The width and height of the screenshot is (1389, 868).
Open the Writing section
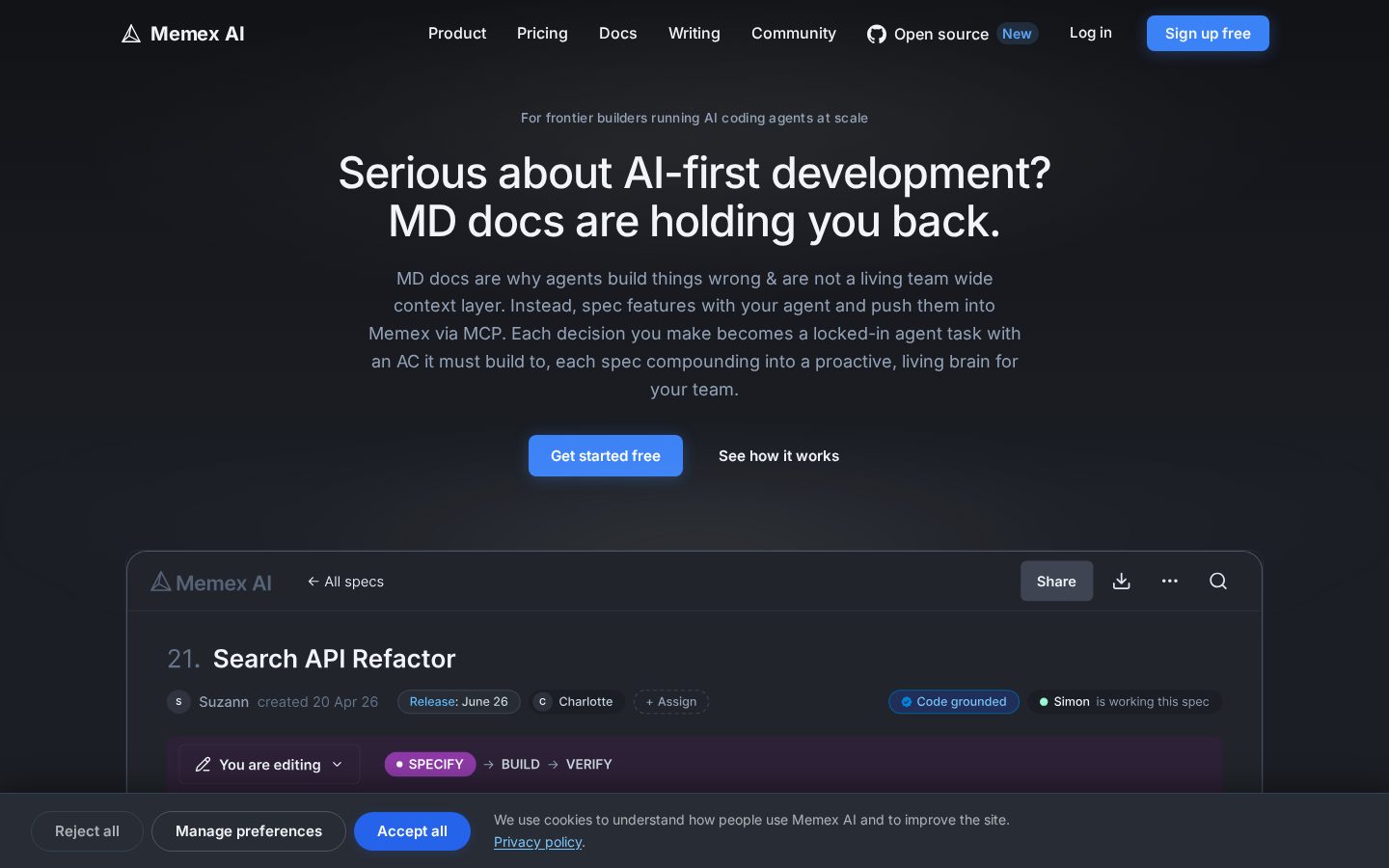[x=694, y=33]
